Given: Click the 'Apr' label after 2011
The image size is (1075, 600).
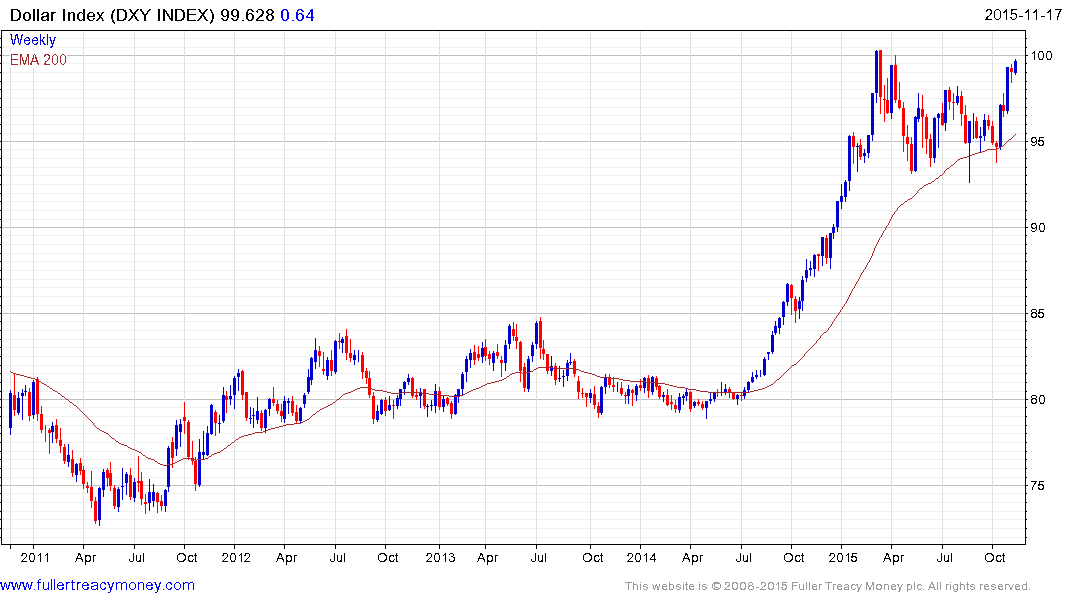Looking at the screenshot, I should coord(86,557).
